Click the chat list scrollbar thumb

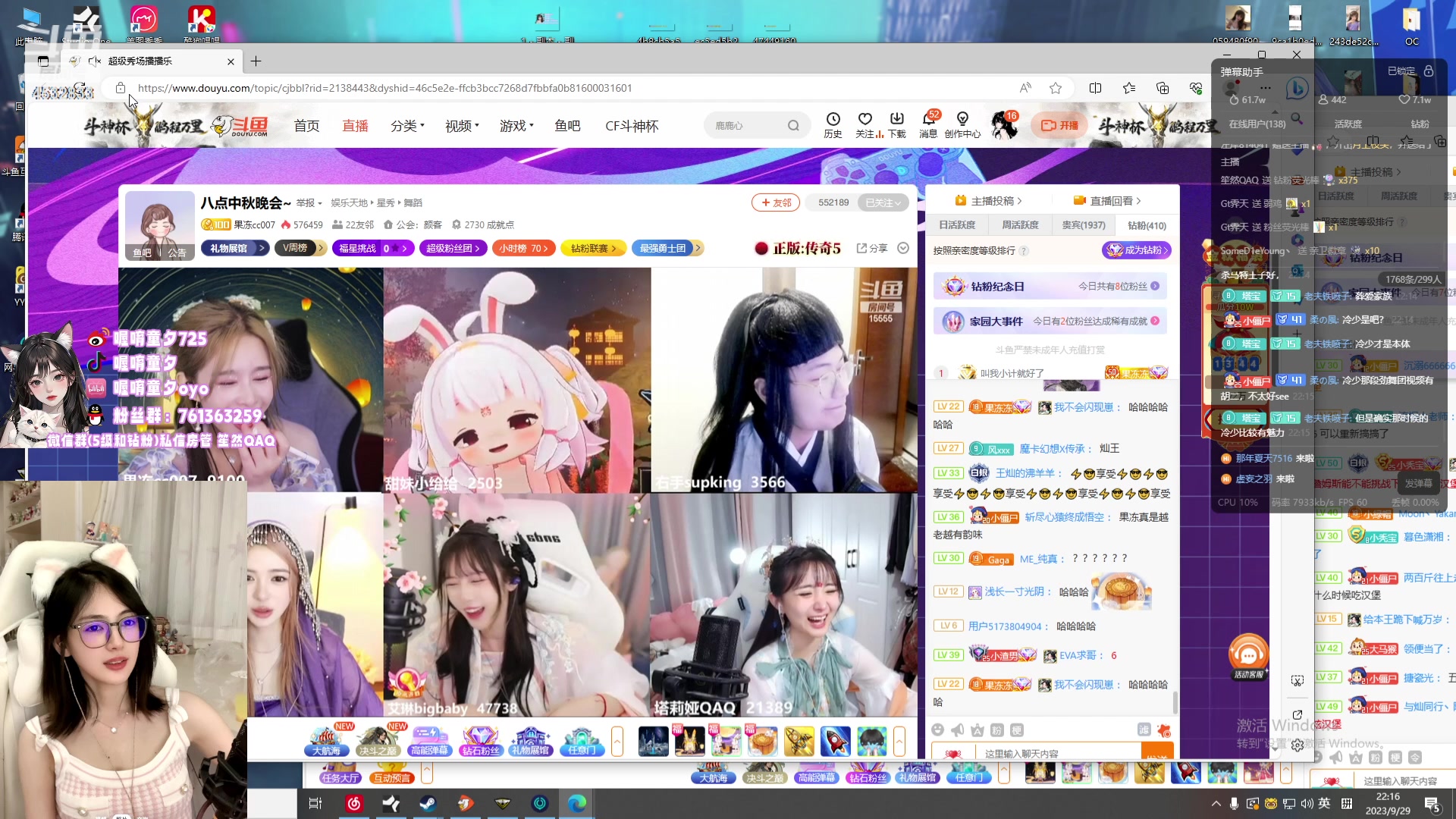[1175, 702]
